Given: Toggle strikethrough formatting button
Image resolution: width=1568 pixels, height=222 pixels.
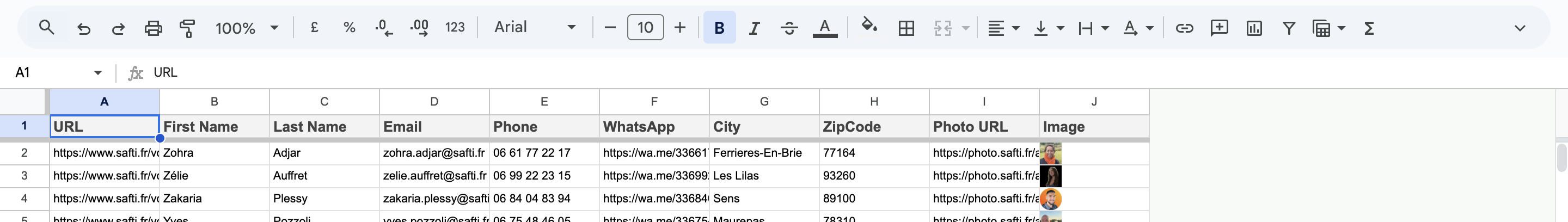Looking at the screenshot, I should [x=789, y=28].
